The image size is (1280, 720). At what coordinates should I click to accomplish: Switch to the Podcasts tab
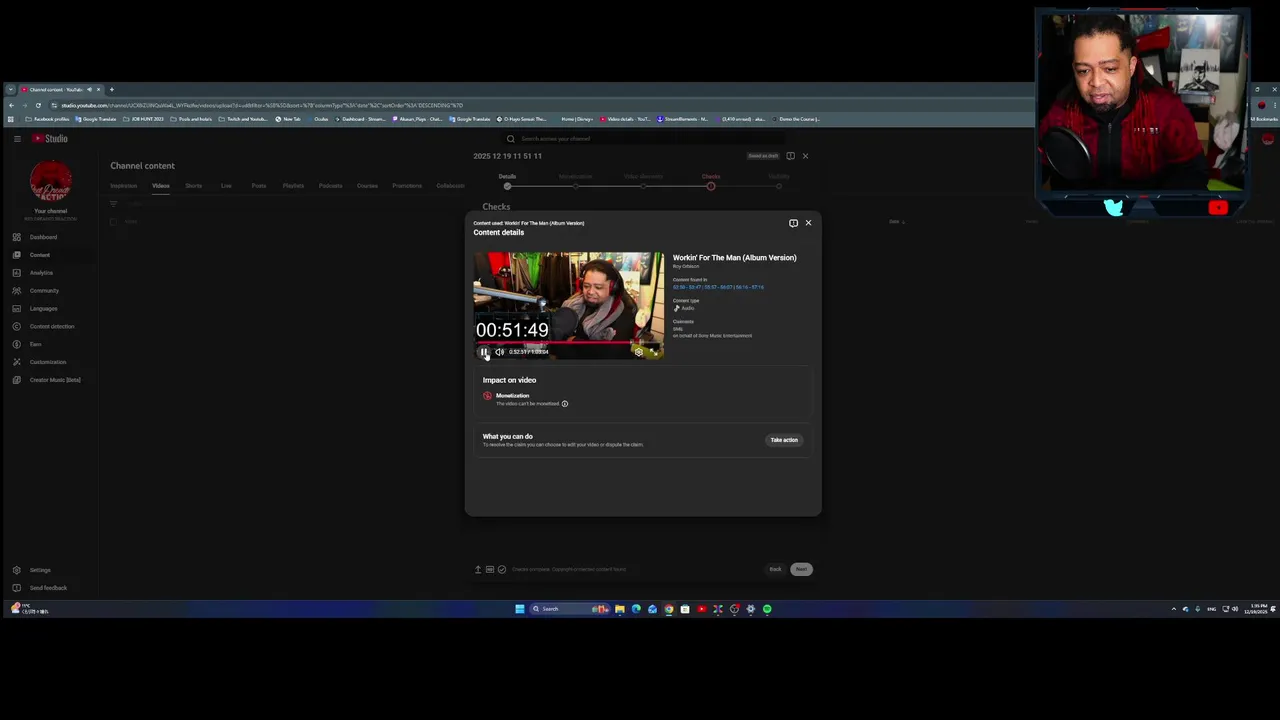point(331,186)
